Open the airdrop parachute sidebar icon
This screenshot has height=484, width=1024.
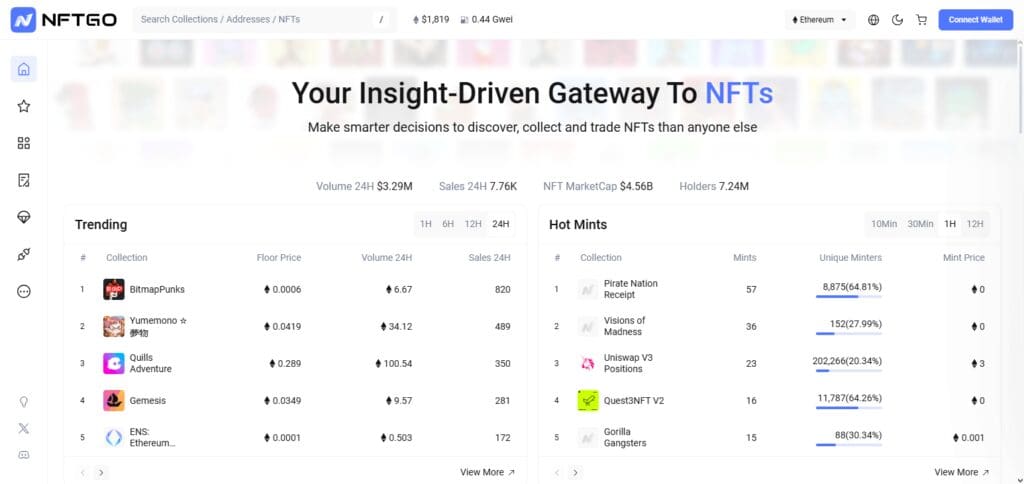[24, 218]
